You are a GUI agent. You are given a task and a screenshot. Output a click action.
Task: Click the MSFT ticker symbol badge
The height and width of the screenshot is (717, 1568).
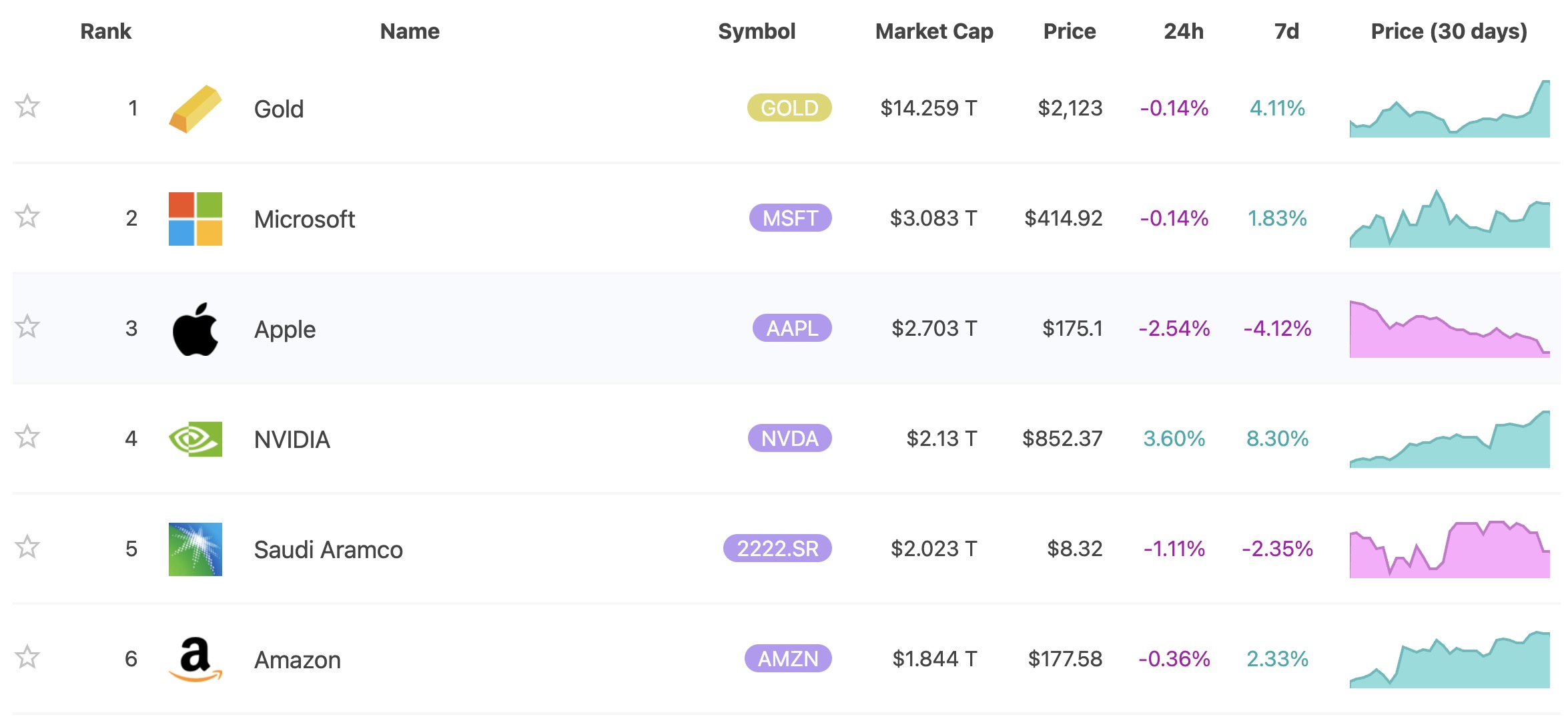pos(790,218)
